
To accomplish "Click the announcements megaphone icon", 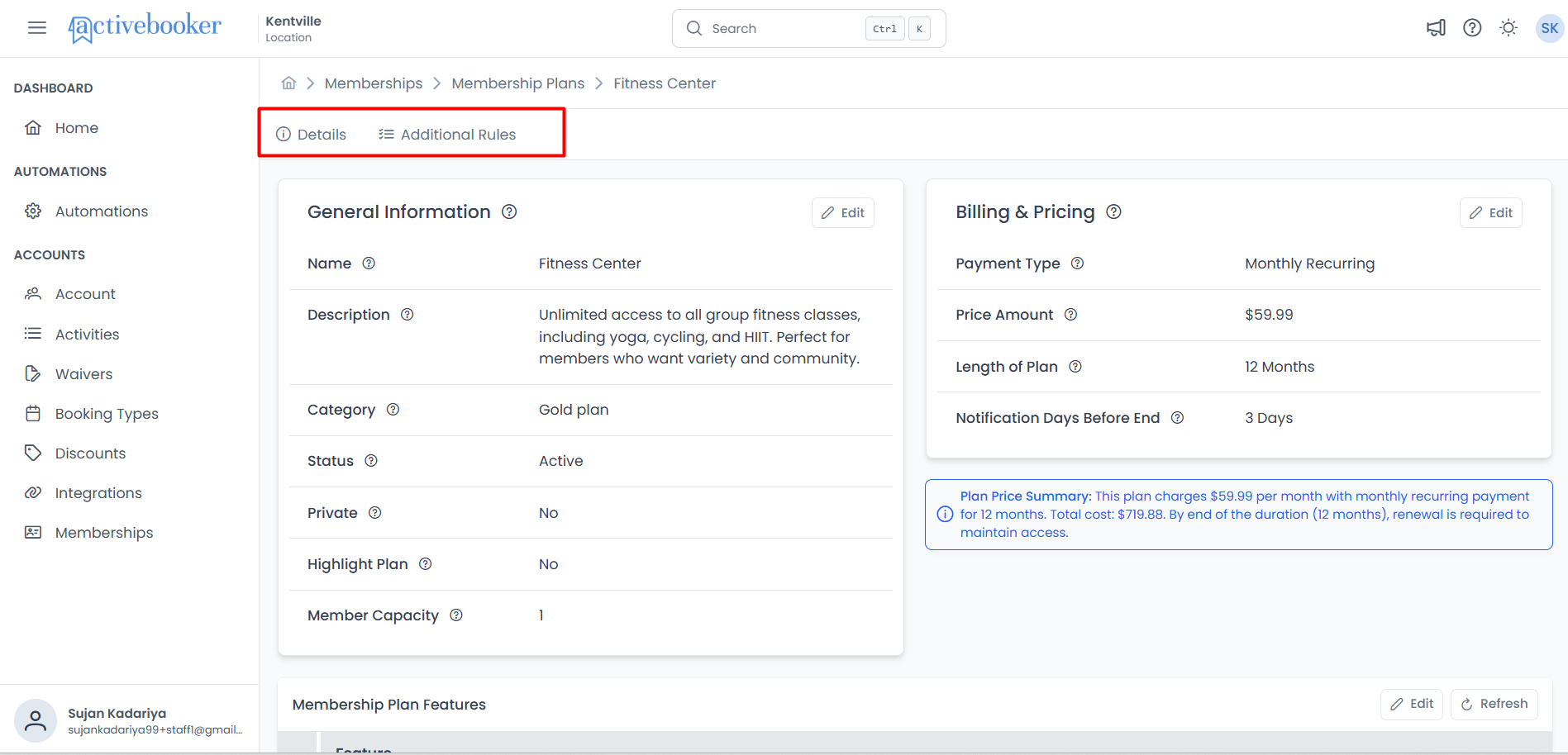I will [x=1436, y=28].
